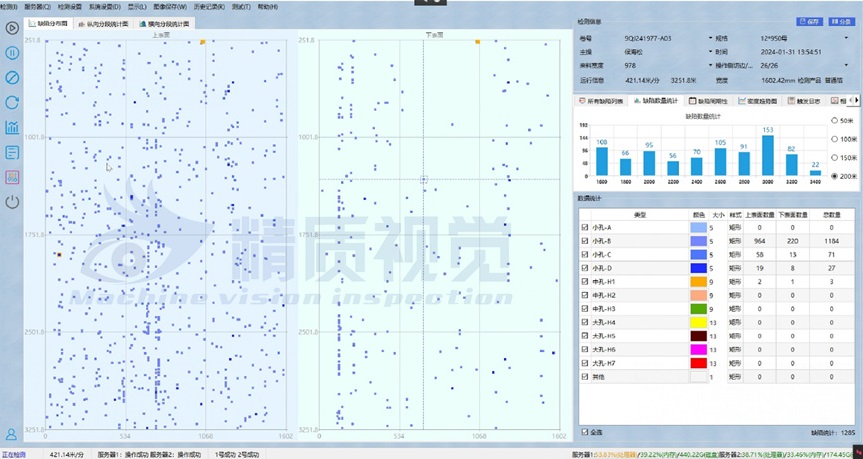Select the 50米 radio button
Image resolution: width=863 pixels, height=459 pixels.
point(835,120)
